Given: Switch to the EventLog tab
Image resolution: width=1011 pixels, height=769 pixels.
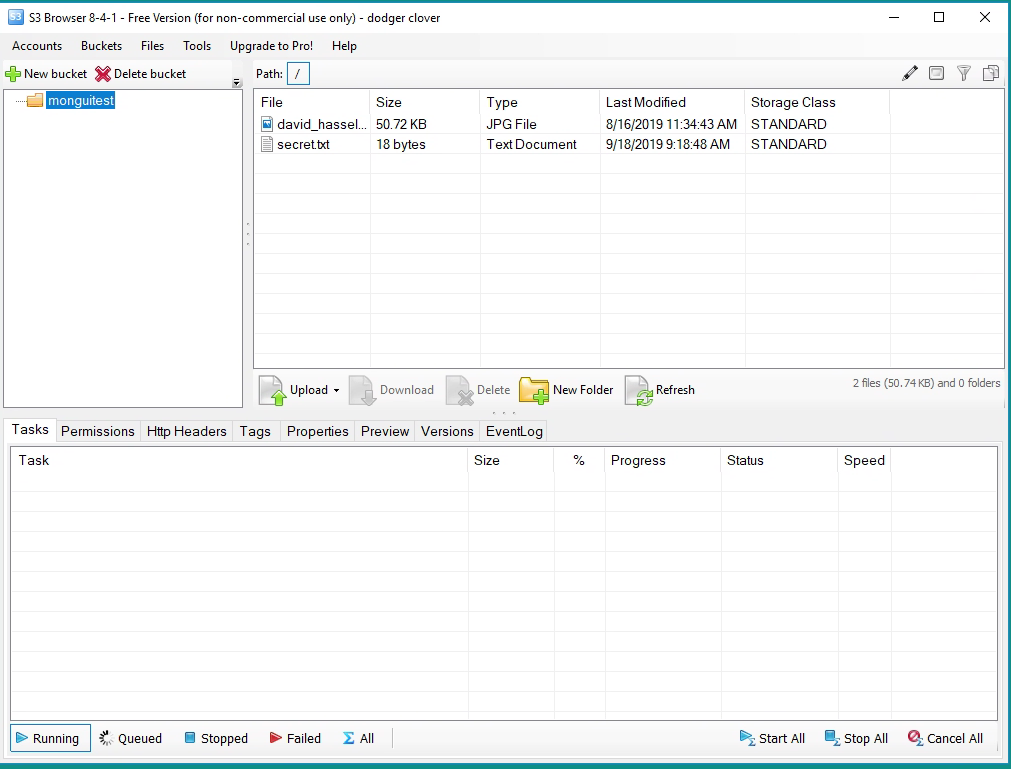Looking at the screenshot, I should pyautogui.click(x=514, y=431).
